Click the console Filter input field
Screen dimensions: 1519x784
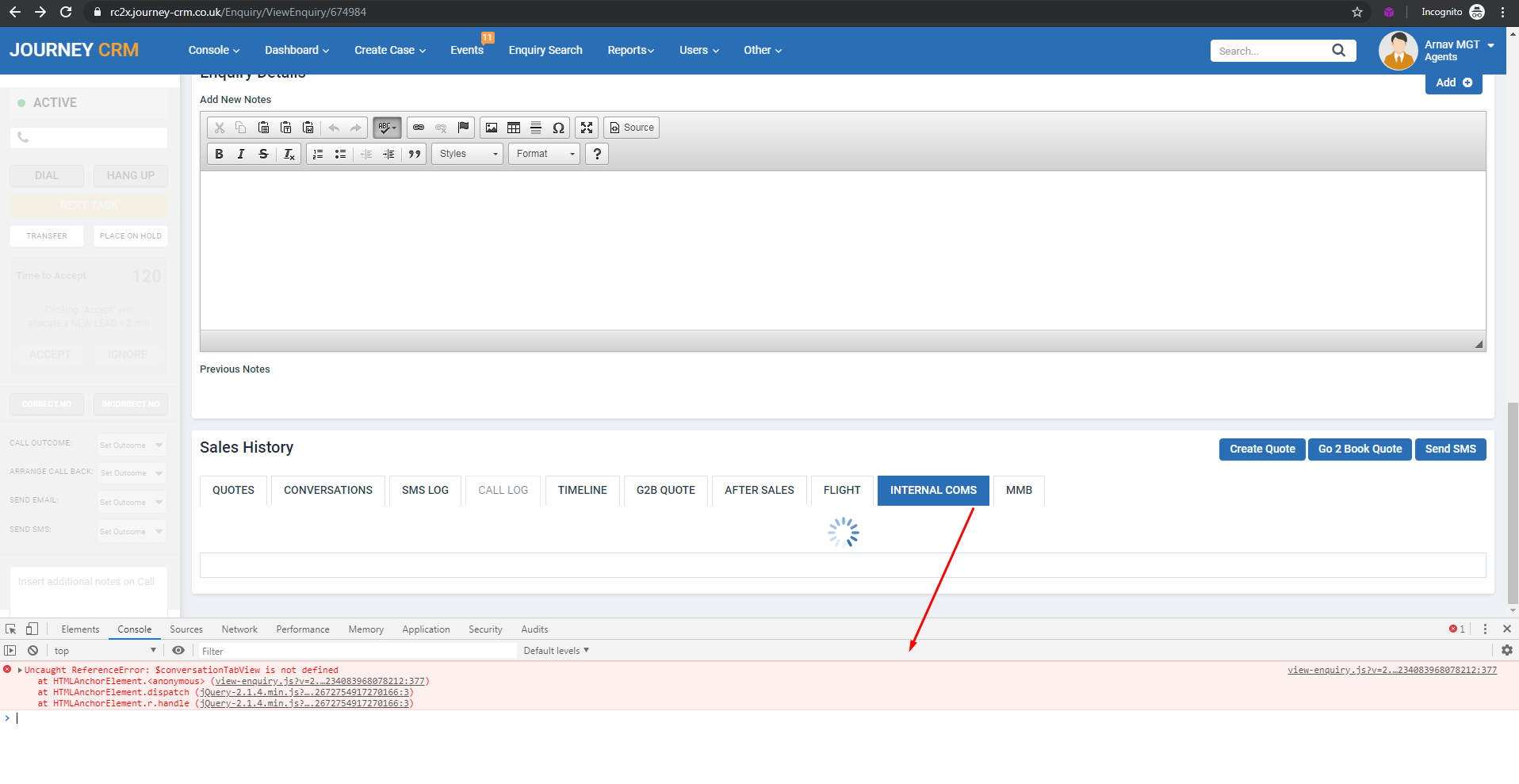(x=357, y=651)
